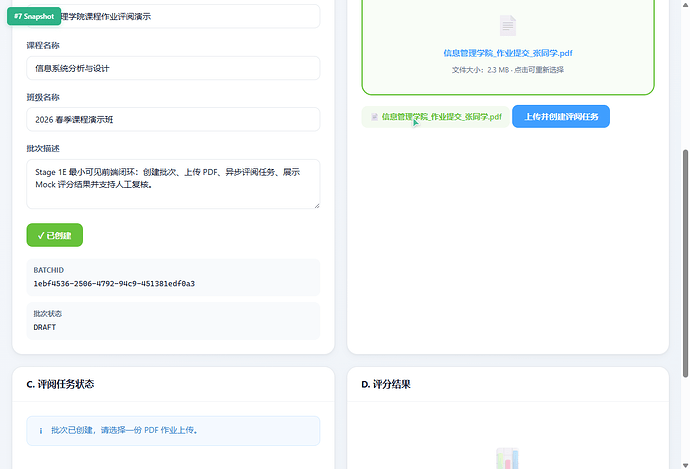Click the 班级名称 label
The image size is (690, 469).
coord(43,97)
